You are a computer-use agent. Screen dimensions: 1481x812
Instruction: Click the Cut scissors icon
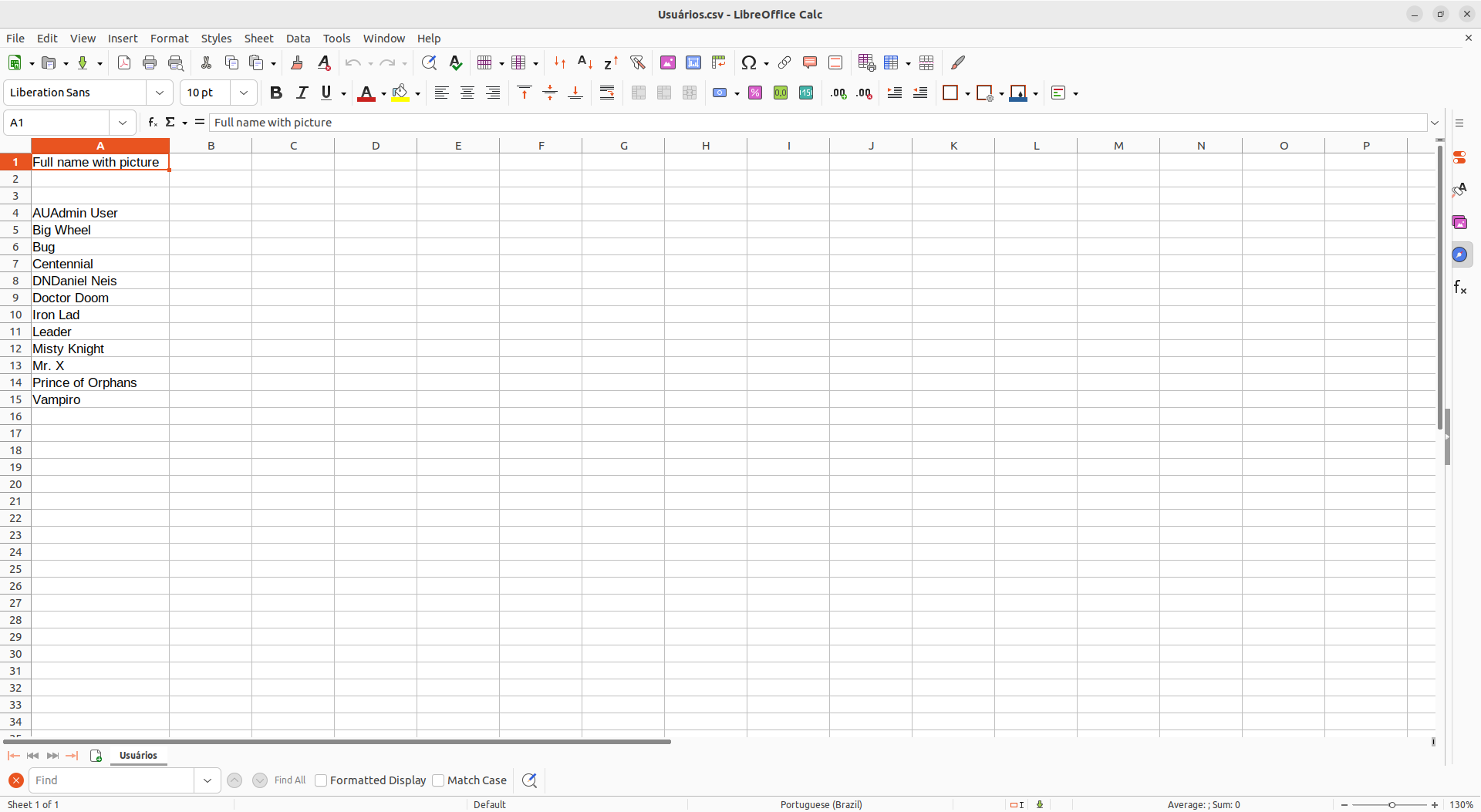[x=206, y=63]
